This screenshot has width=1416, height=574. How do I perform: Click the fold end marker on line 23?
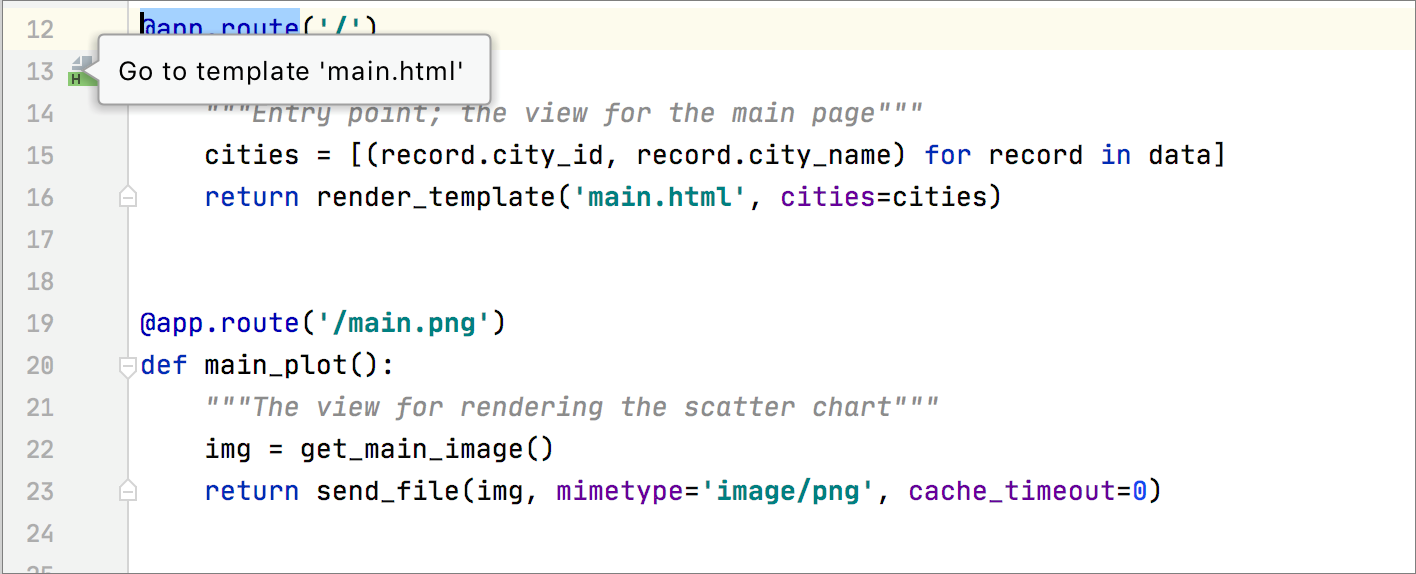tap(127, 491)
